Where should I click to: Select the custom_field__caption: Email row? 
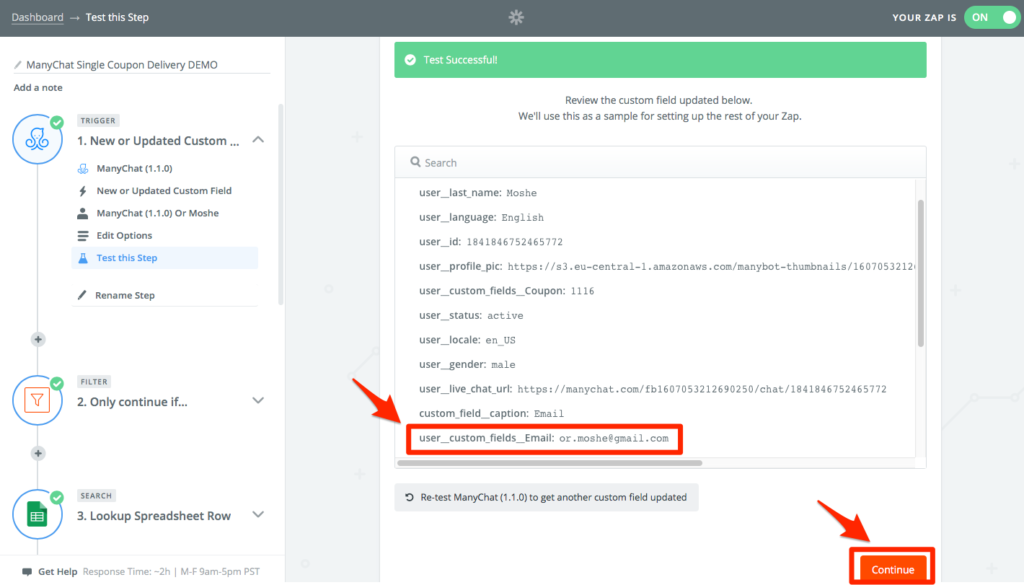point(491,413)
